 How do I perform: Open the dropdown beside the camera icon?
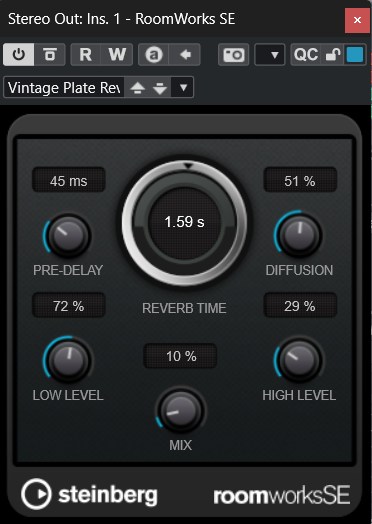click(270, 54)
